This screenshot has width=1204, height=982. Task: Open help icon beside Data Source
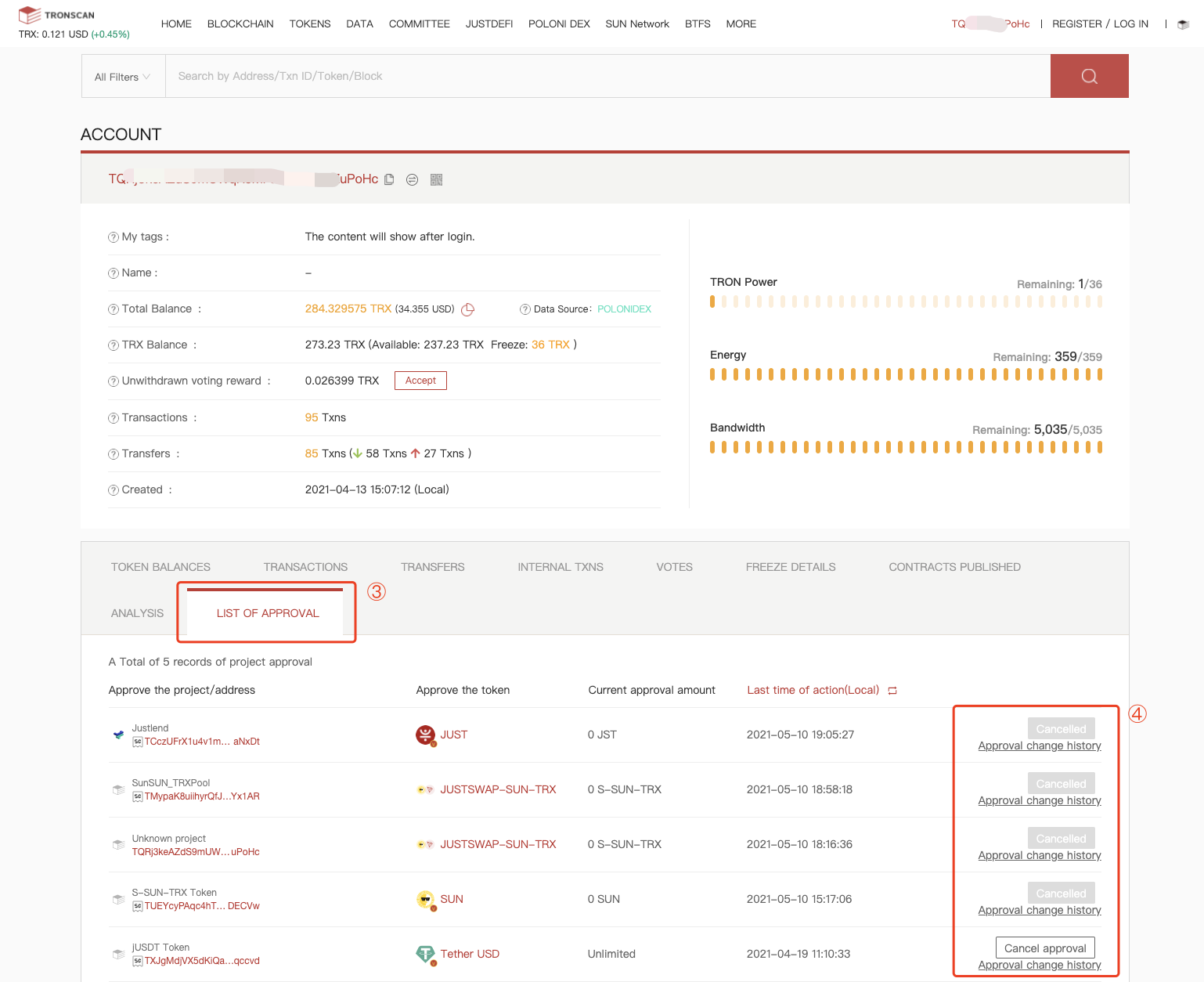pyautogui.click(x=525, y=309)
